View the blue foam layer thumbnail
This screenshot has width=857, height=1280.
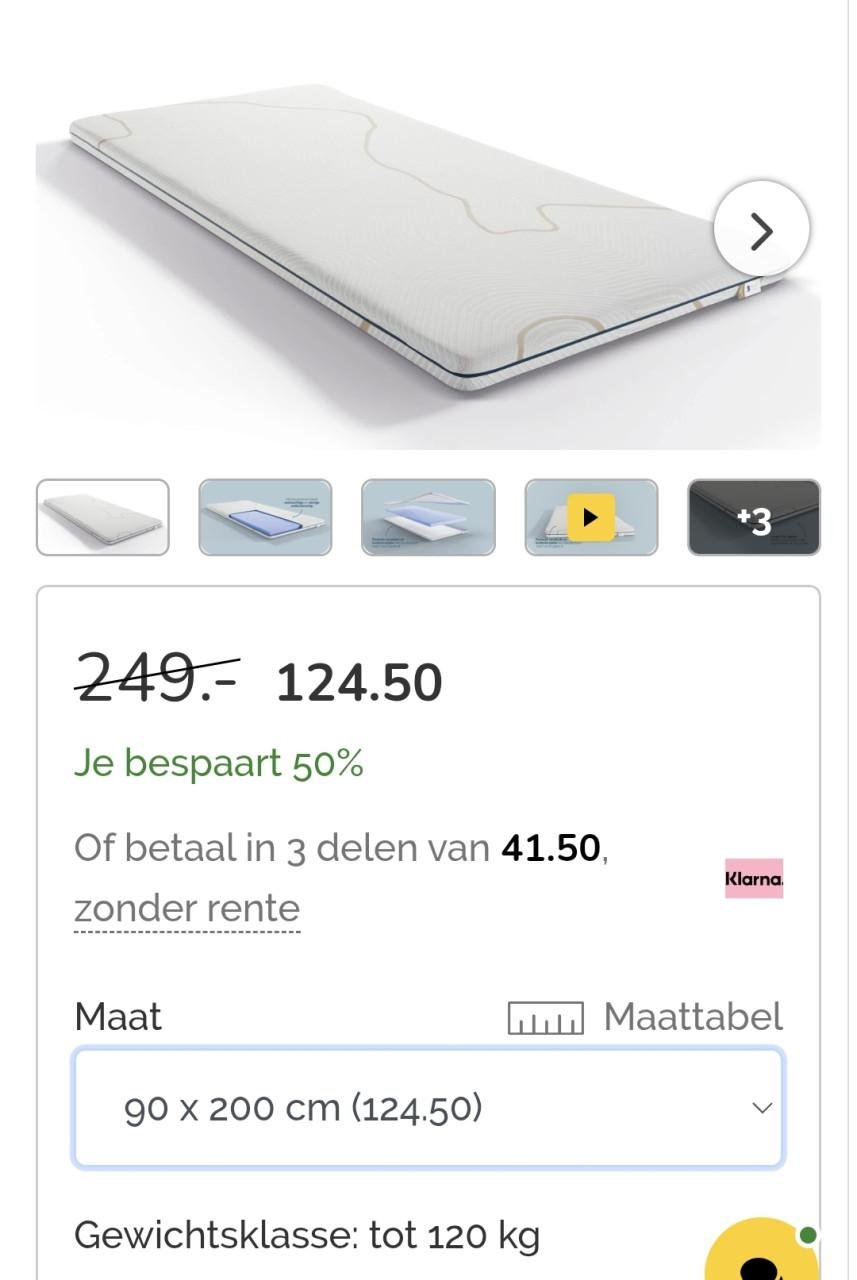pos(265,518)
